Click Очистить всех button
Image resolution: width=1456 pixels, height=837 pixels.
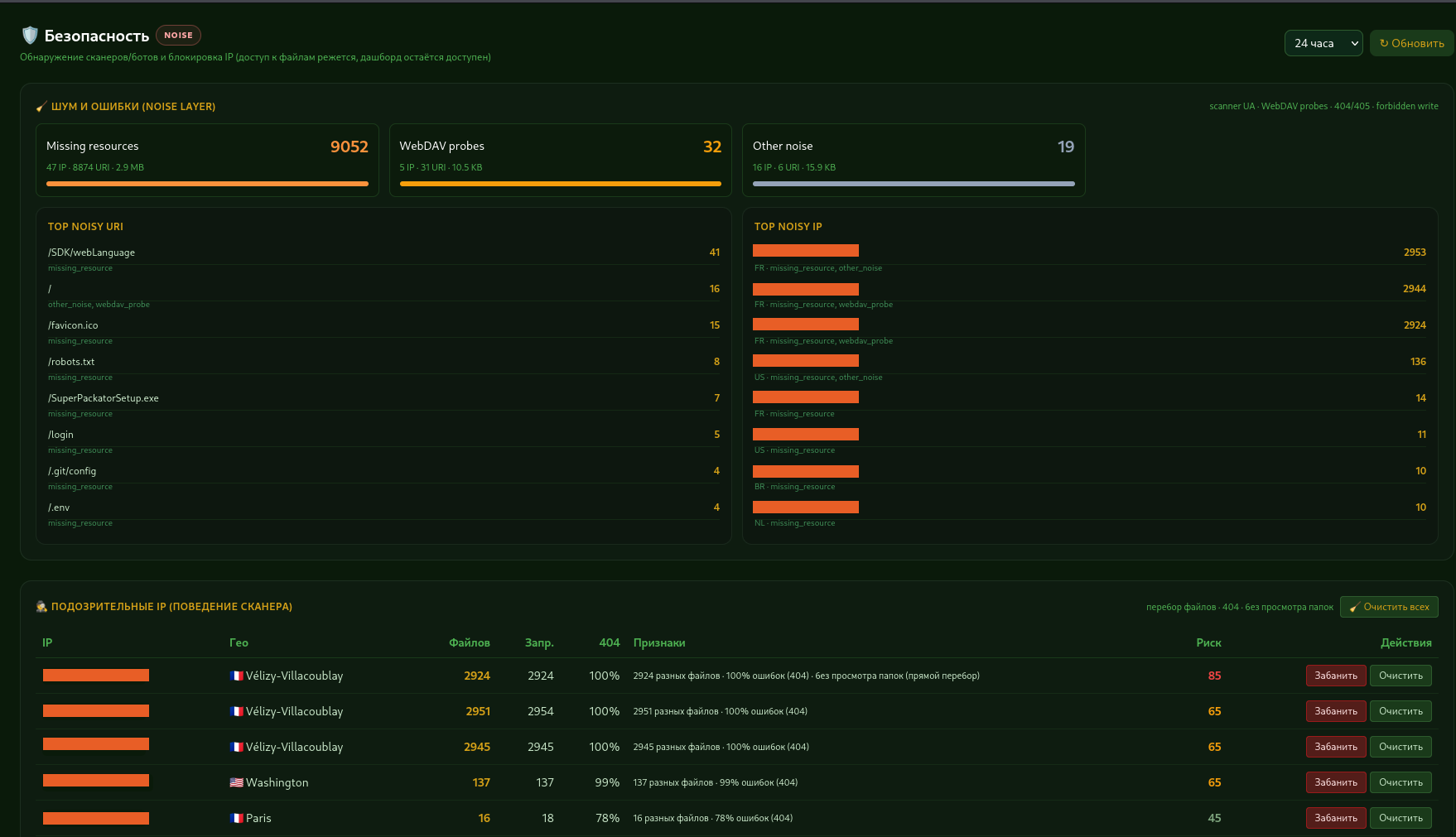(1389, 607)
